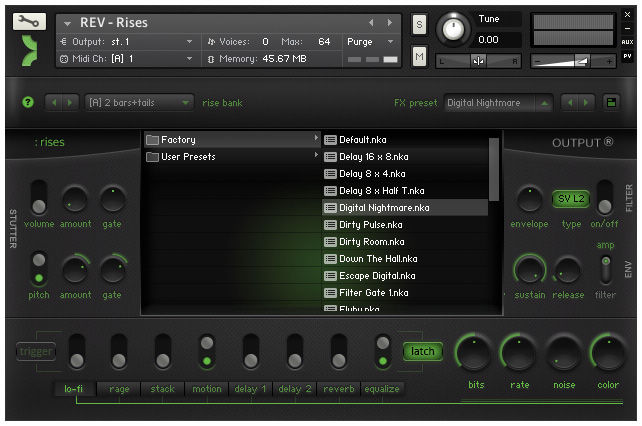Image resolution: width=642 pixels, height=426 pixels.
Task: Load the next instrument with the header right arrow
Action: pos(390,23)
